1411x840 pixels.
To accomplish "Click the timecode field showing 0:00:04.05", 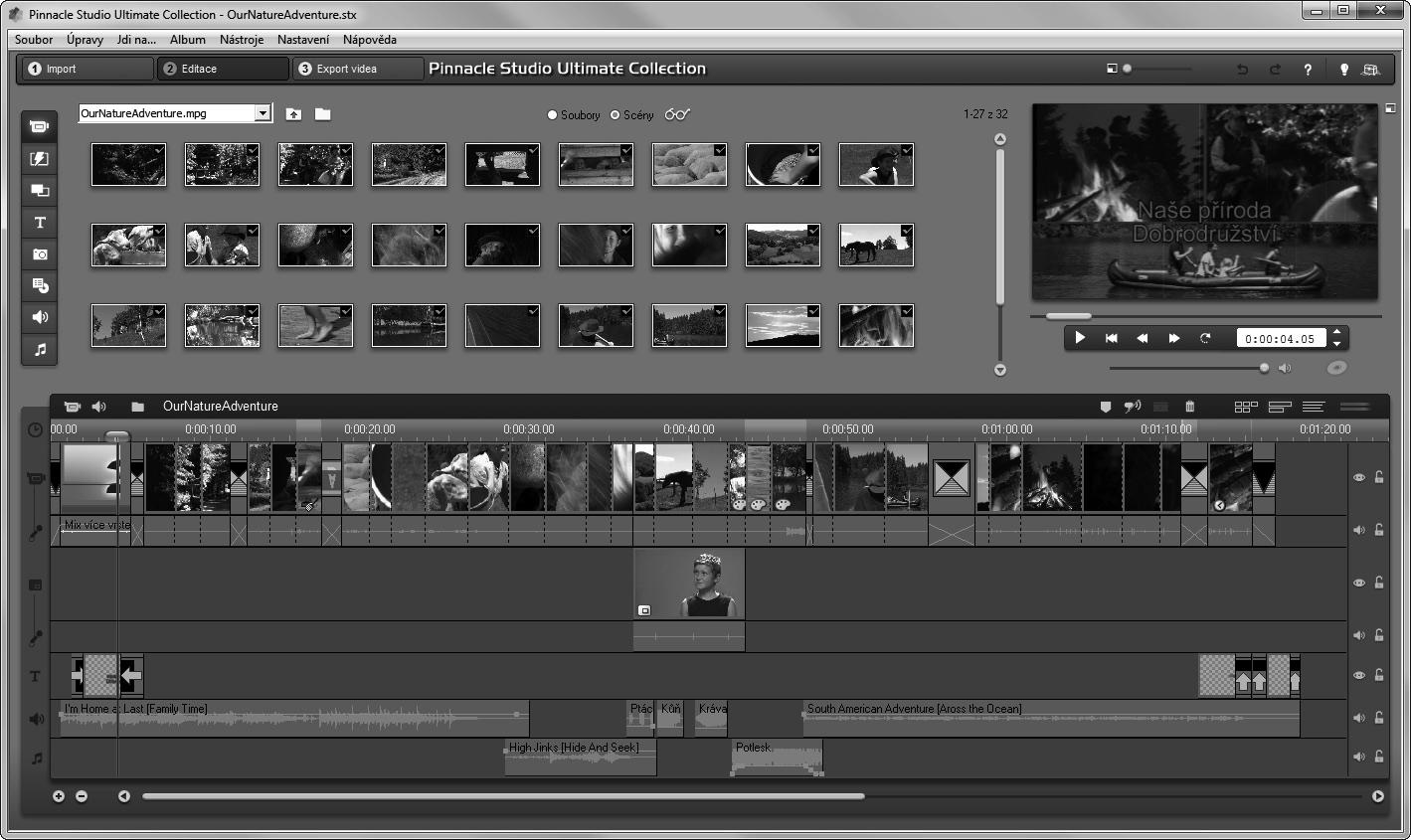I will click(x=1282, y=339).
